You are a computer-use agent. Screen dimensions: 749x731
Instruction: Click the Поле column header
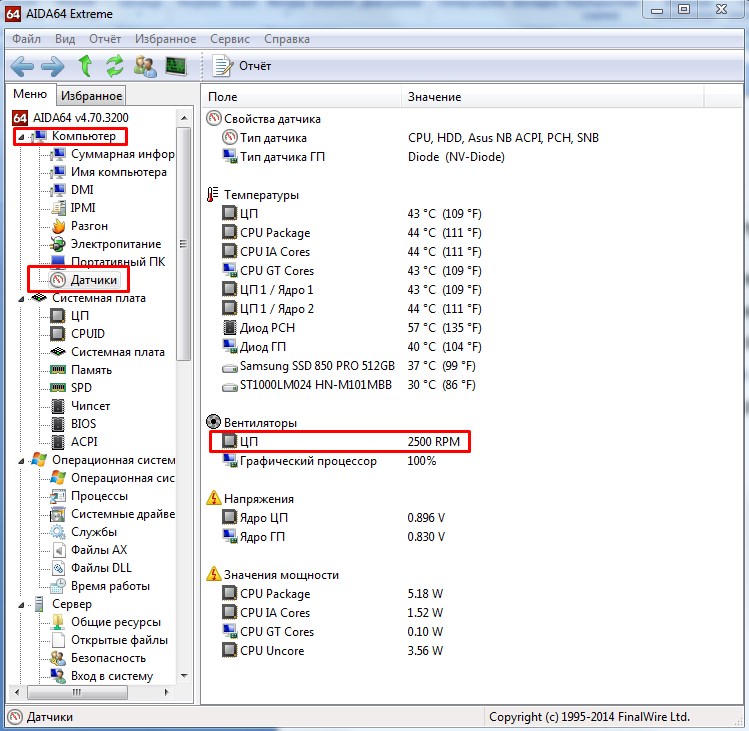click(x=302, y=97)
